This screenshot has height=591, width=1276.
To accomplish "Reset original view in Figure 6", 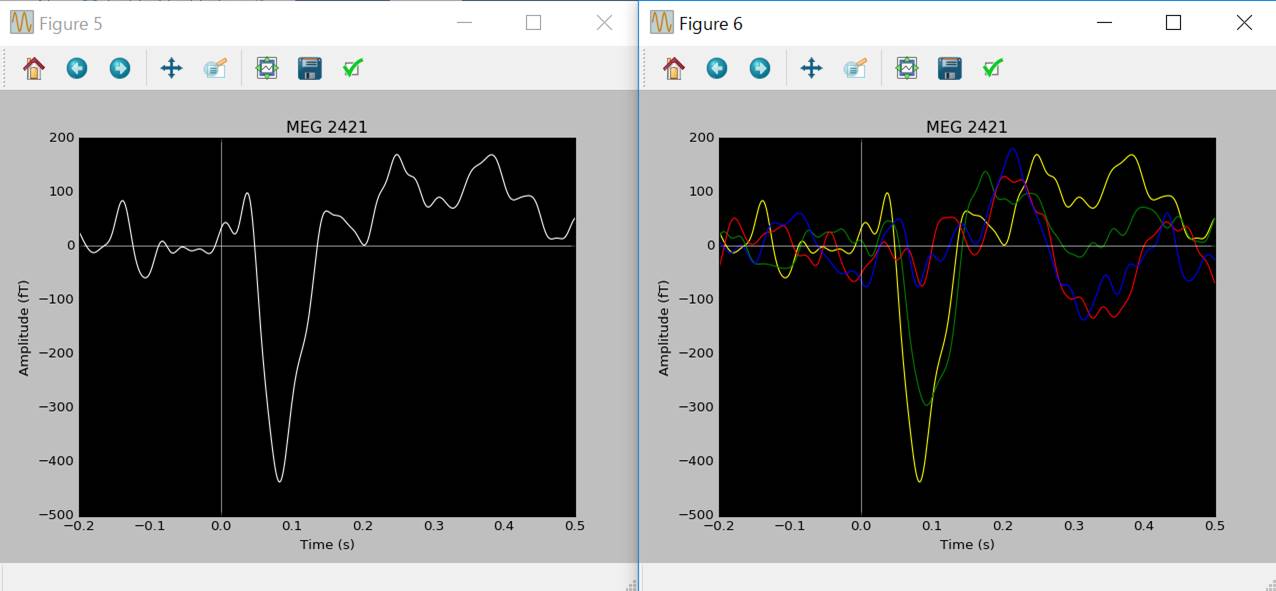I will coord(674,68).
